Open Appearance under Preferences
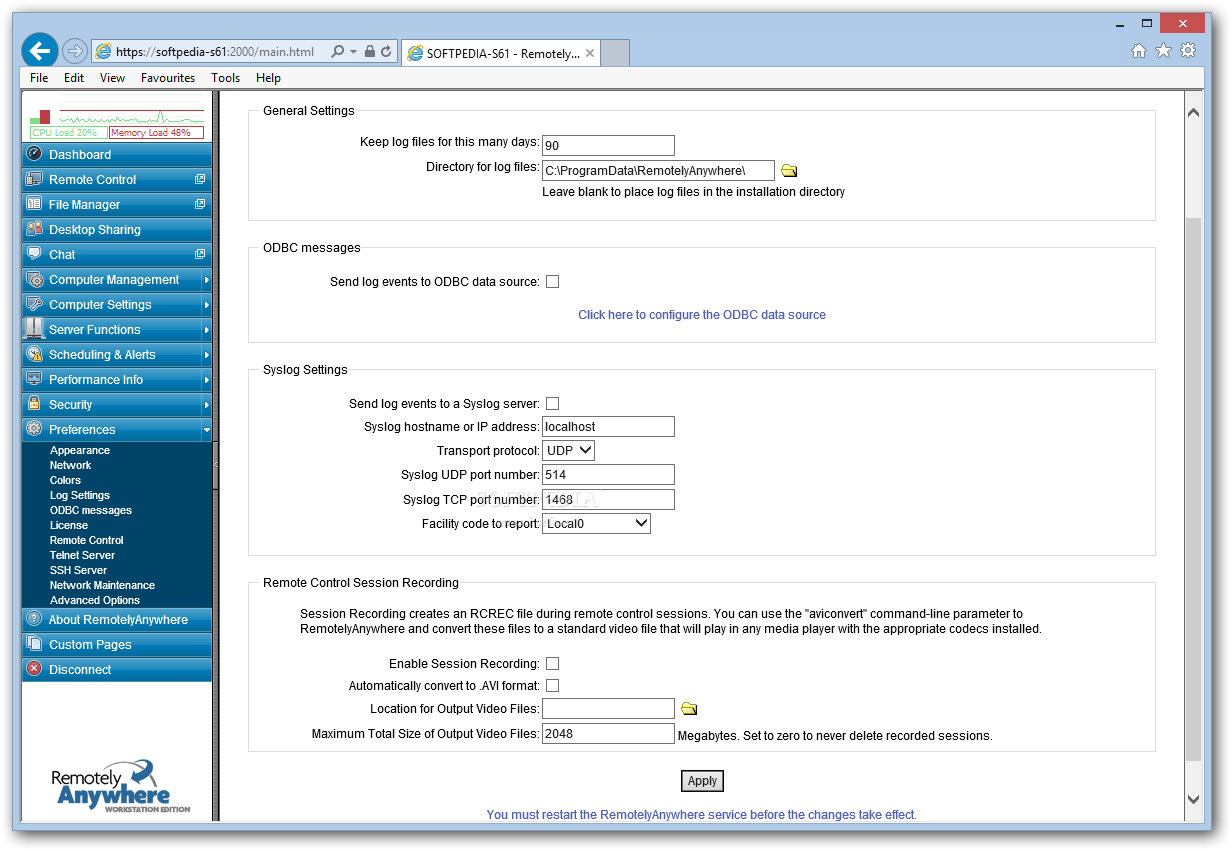The height and width of the screenshot is (851, 1232). tap(80, 450)
